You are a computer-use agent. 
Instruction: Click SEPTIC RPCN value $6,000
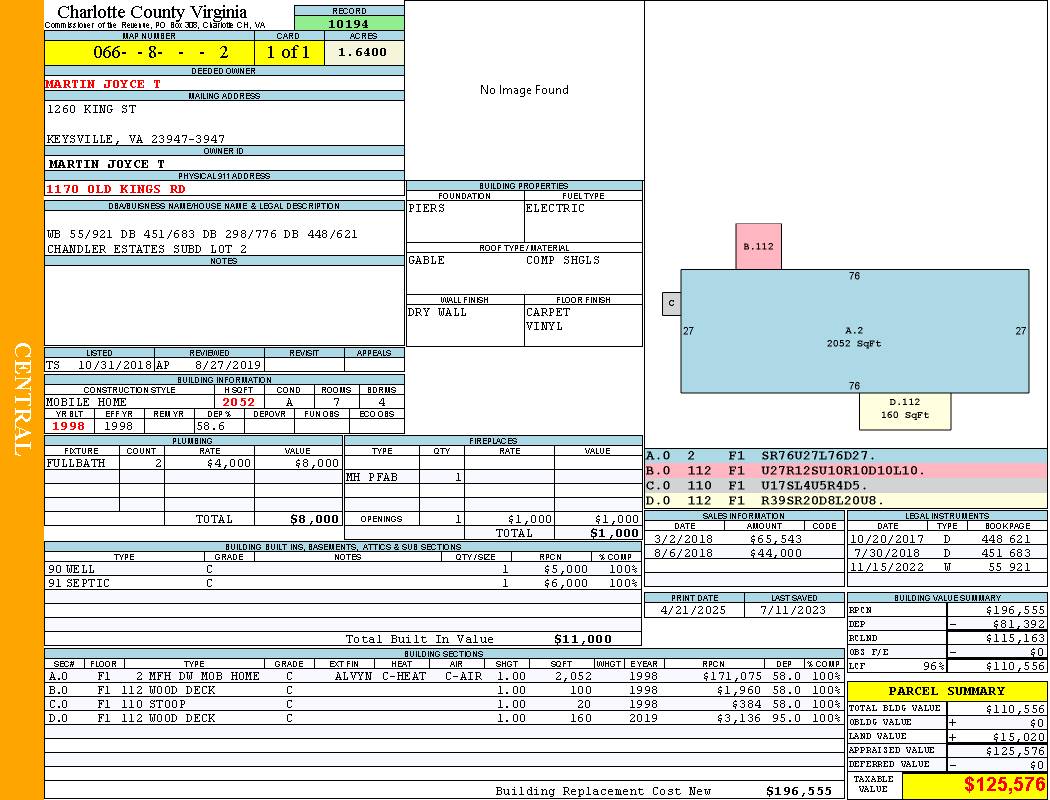pyautogui.click(x=566, y=584)
